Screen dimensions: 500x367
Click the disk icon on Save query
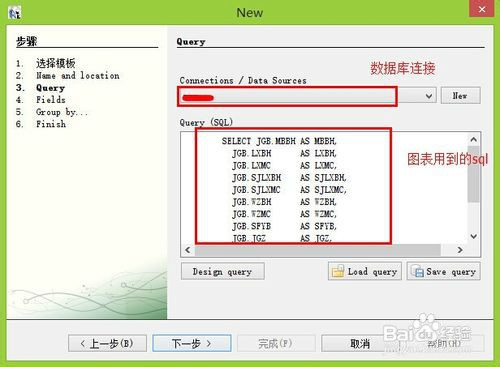pos(417,271)
